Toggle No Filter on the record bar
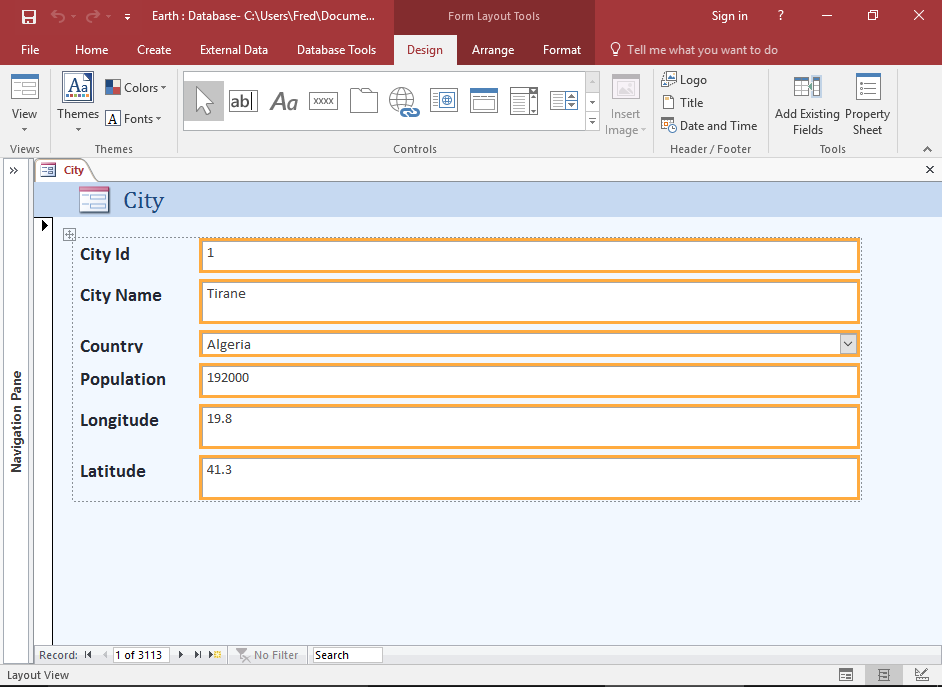 (x=267, y=654)
